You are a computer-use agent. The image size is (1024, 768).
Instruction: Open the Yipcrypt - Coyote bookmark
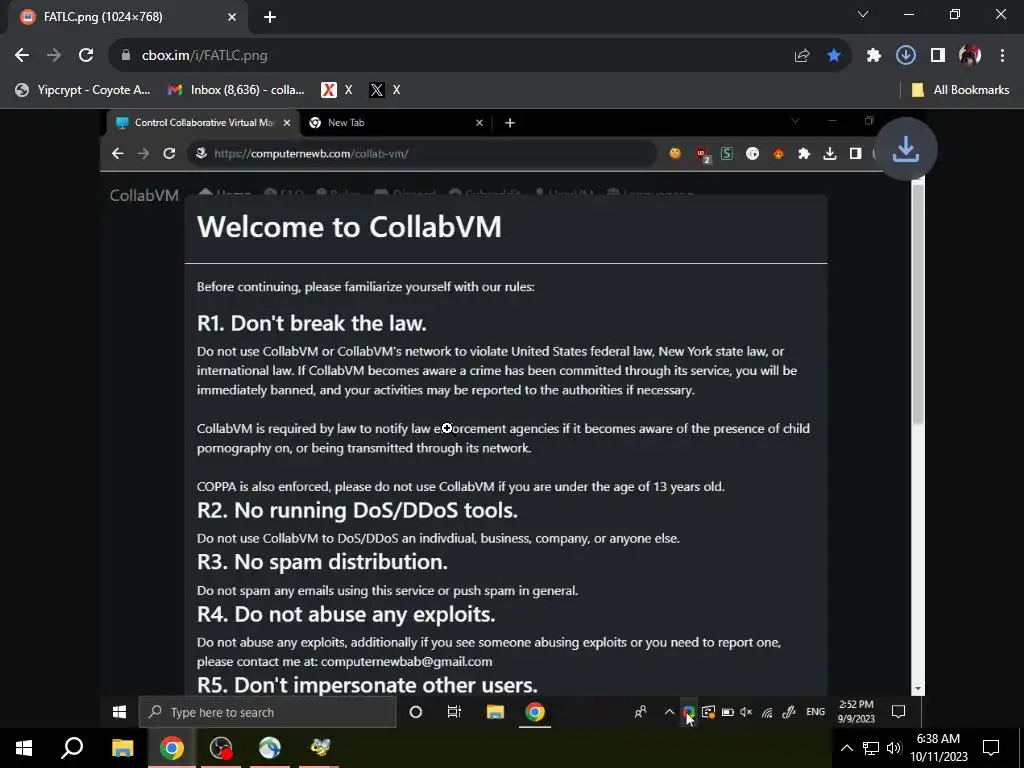pos(83,90)
